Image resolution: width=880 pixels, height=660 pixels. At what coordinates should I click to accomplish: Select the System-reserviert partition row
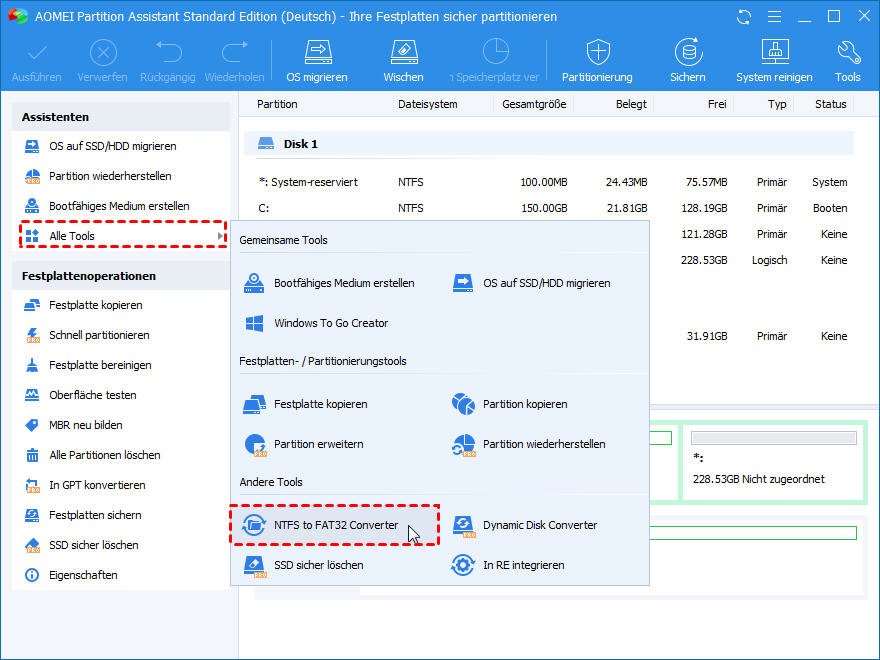tap(552, 182)
